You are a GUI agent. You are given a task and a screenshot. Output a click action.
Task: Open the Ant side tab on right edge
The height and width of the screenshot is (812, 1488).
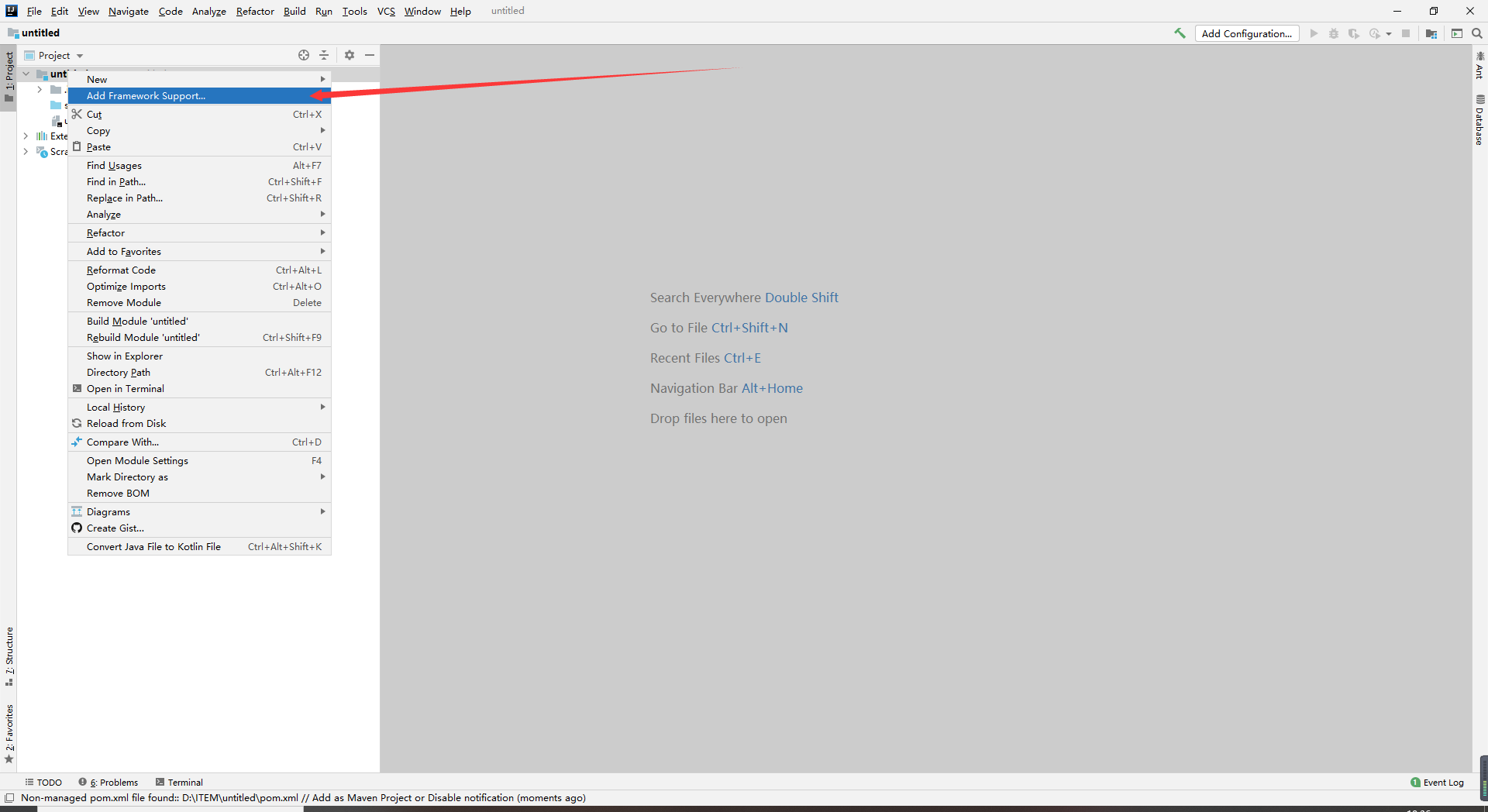(1479, 66)
